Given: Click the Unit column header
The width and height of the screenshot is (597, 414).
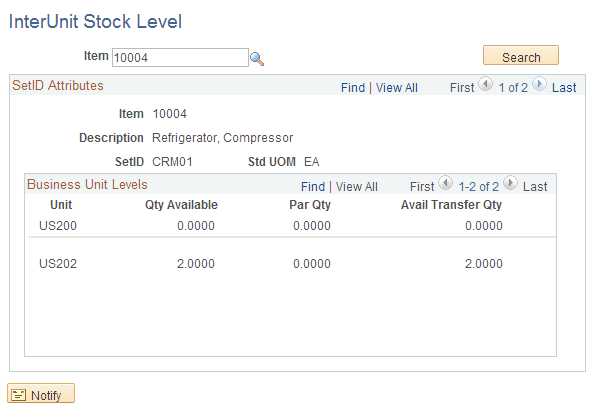Looking at the screenshot, I should tap(61, 205).
